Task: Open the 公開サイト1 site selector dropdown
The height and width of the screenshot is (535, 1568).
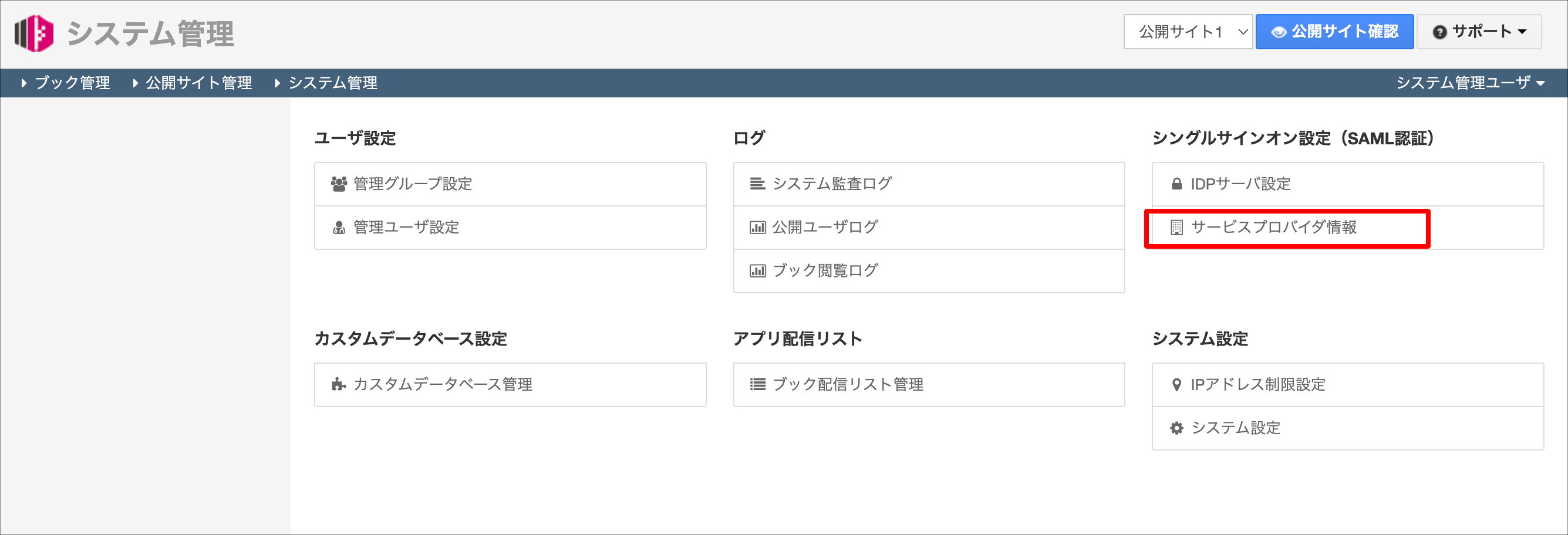Action: 1188,32
